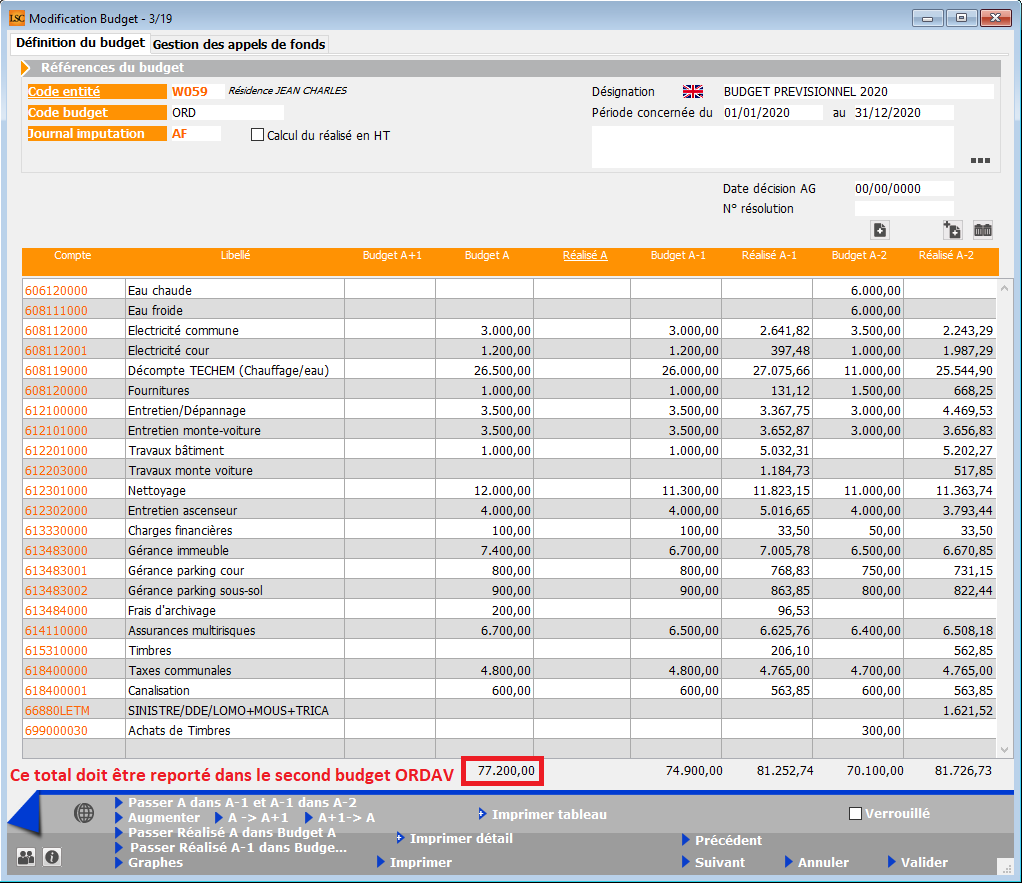
Task: Click the single add-document icon
Action: pos(880,230)
